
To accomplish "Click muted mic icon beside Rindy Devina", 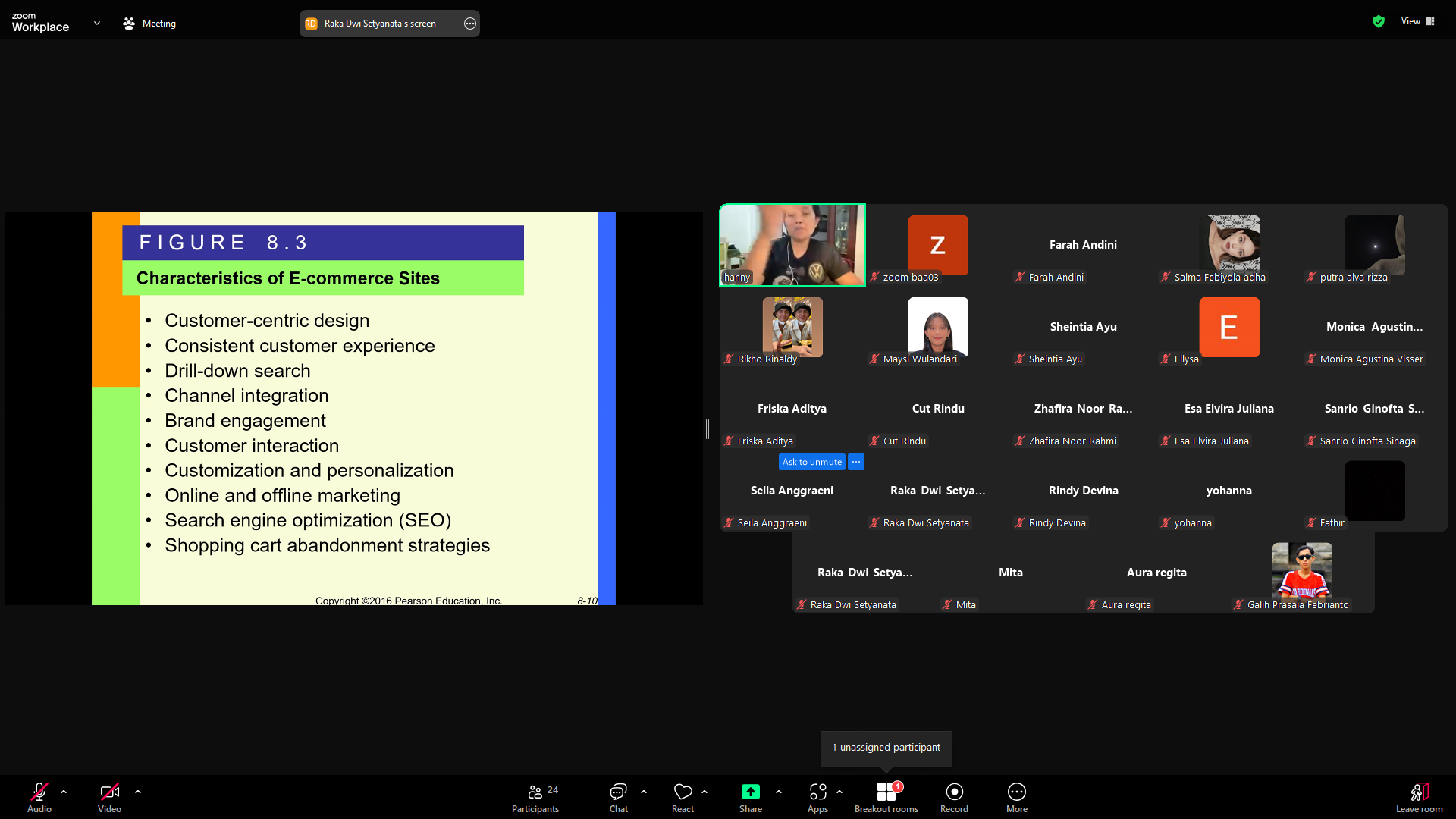I will [1020, 523].
